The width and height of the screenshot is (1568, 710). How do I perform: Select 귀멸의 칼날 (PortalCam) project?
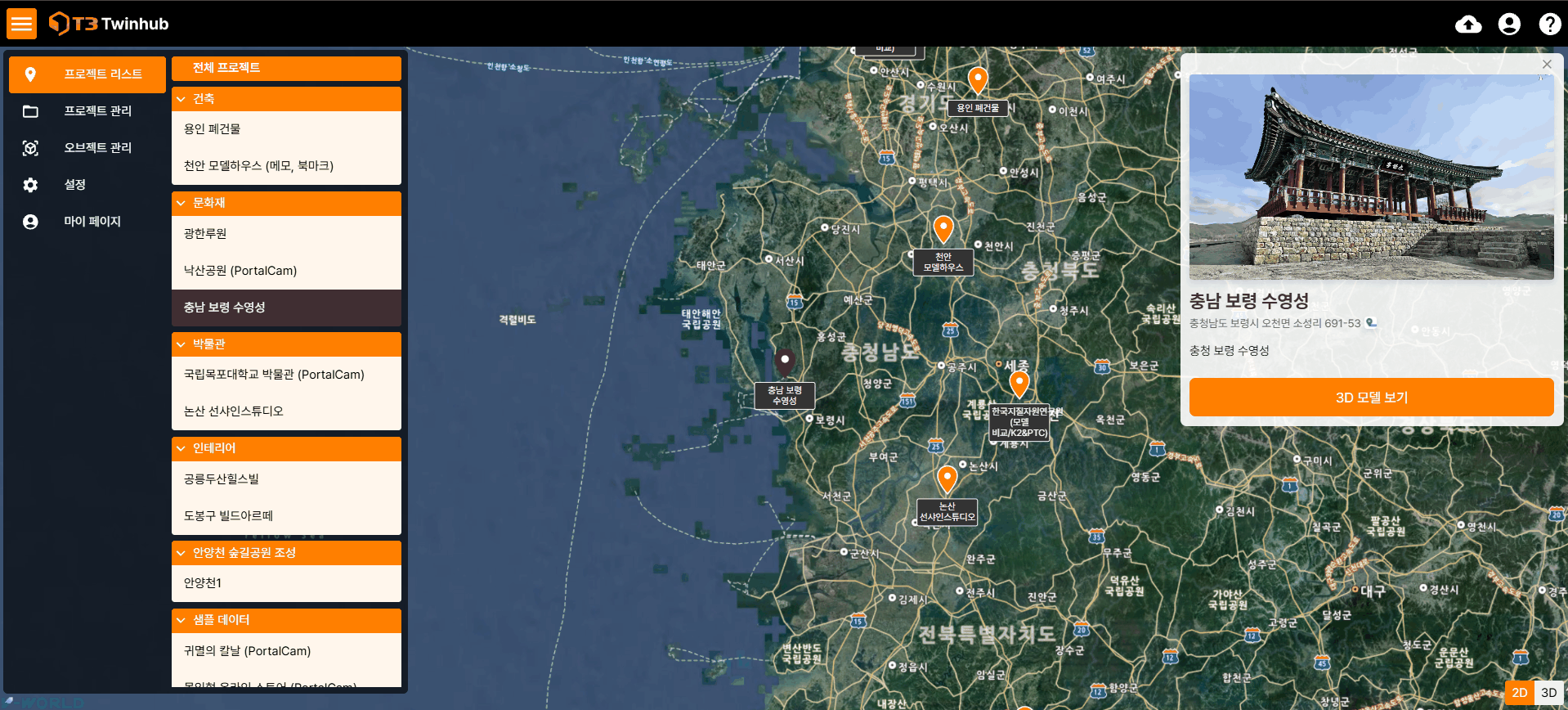tap(286, 651)
